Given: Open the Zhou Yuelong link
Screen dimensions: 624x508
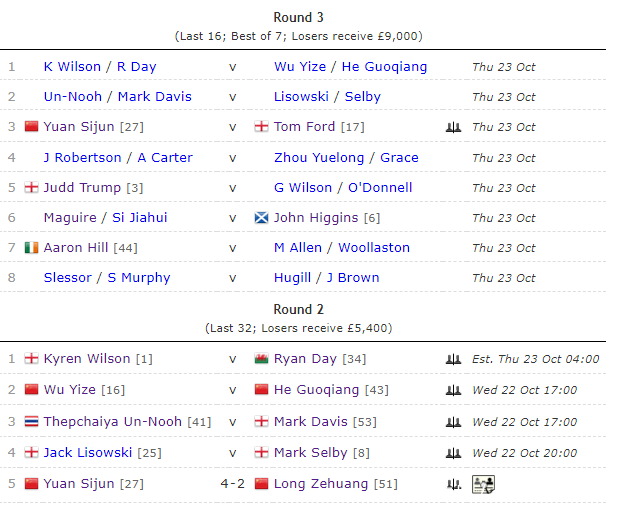Looking at the screenshot, I should [320, 157].
